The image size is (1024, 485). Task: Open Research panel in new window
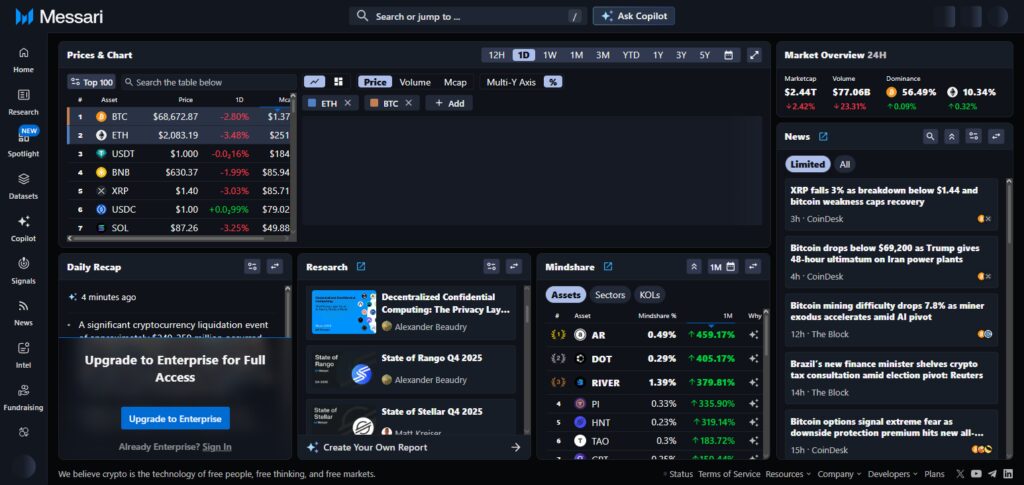tap(360, 266)
